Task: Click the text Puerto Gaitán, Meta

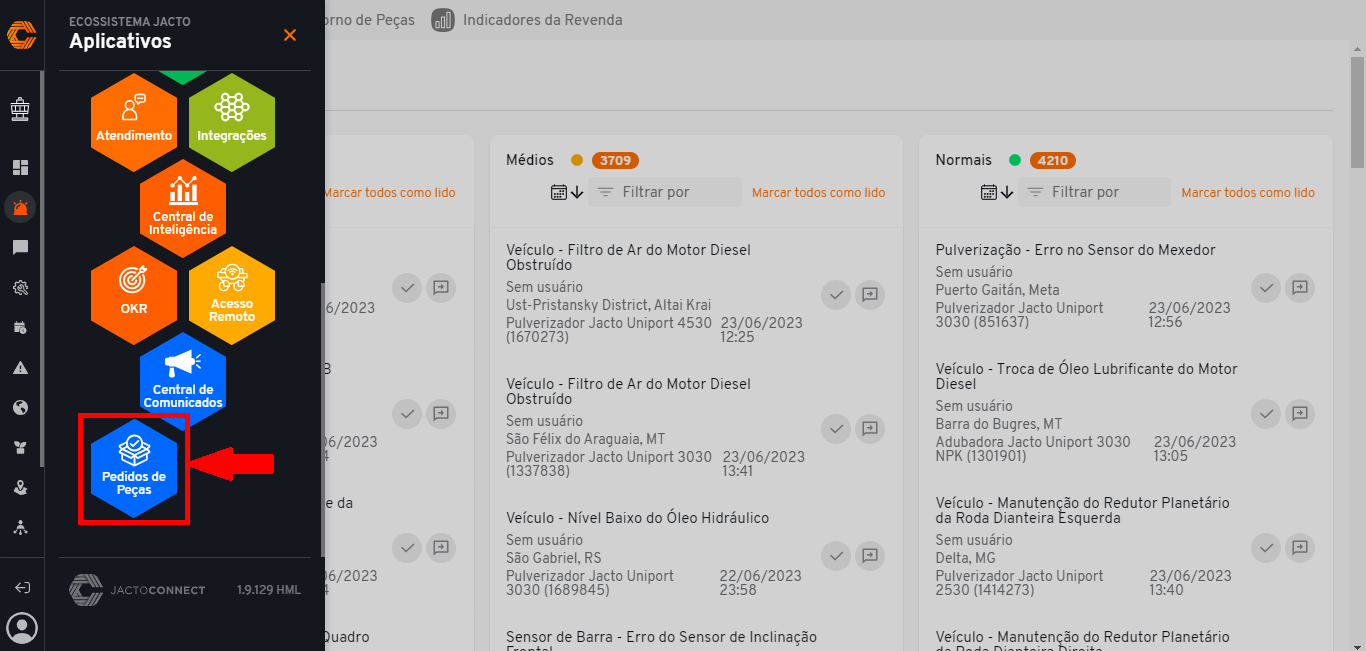Action: (997, 291)
